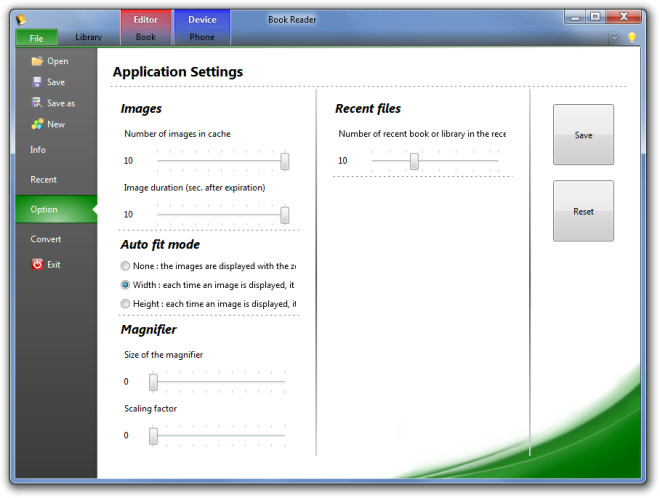
Task: Click the New document icon
Action: tap(37, 124)
